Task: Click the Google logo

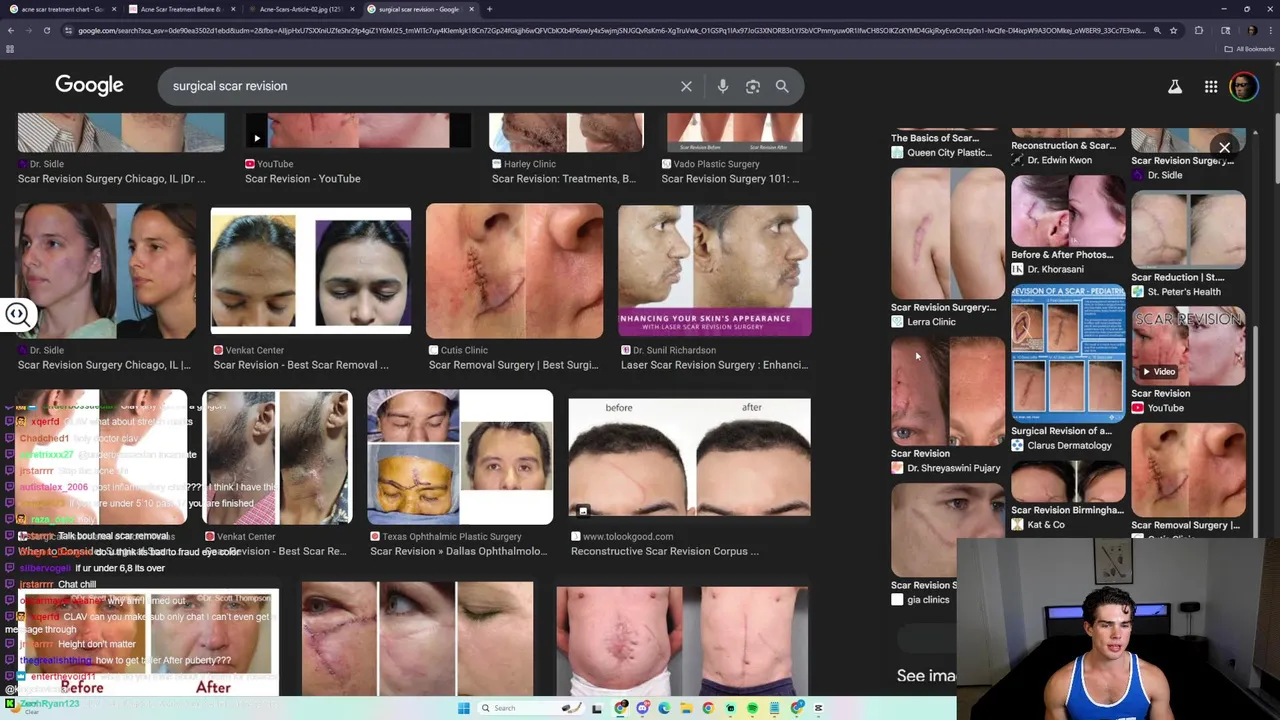Action: click(x=89, y=86)
